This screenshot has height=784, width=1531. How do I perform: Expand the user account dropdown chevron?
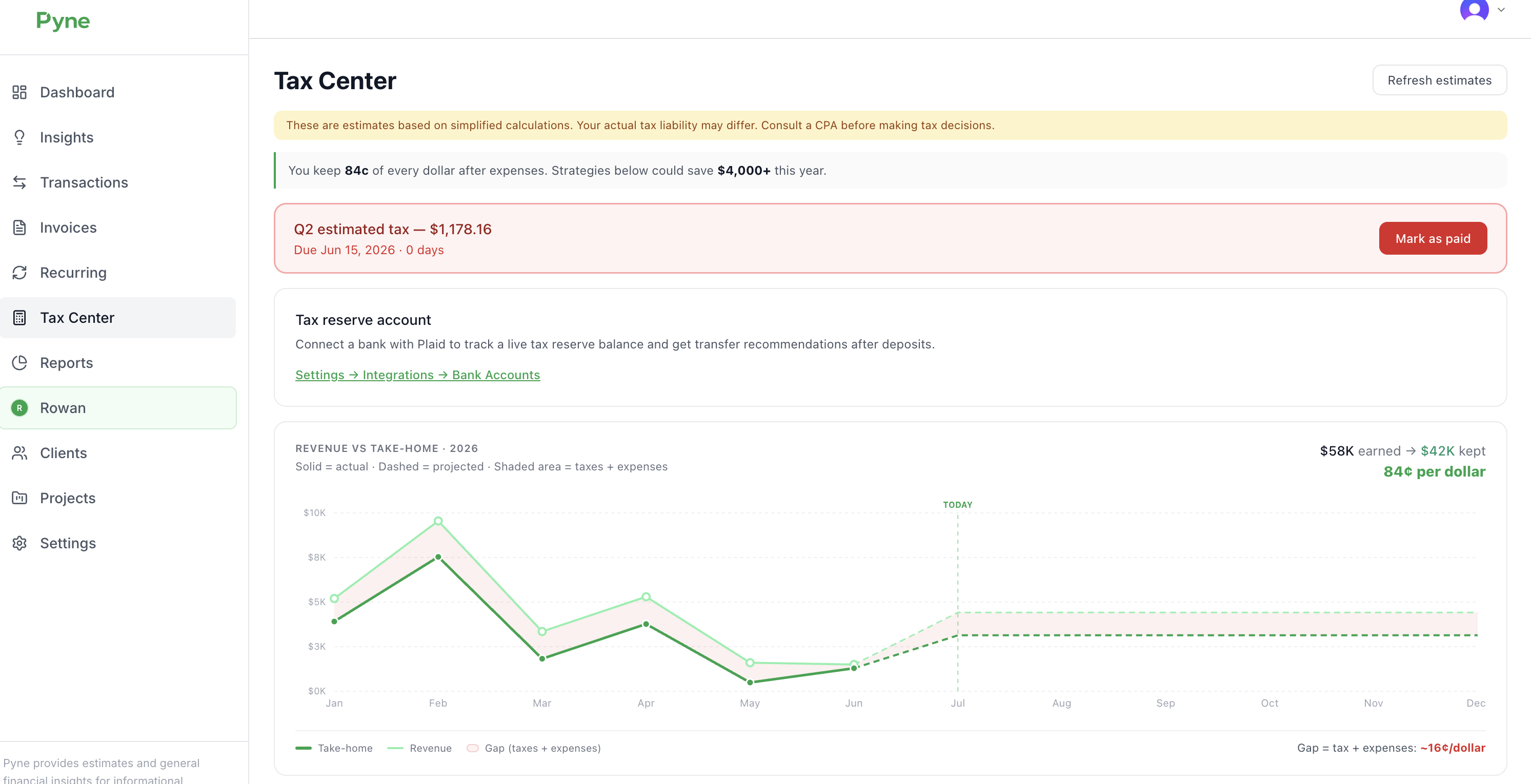point(1501,10)
